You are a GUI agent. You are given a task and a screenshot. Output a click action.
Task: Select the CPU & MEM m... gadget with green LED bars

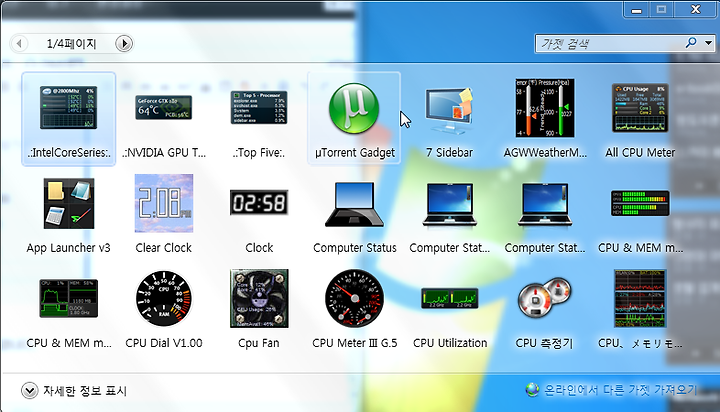640,203
